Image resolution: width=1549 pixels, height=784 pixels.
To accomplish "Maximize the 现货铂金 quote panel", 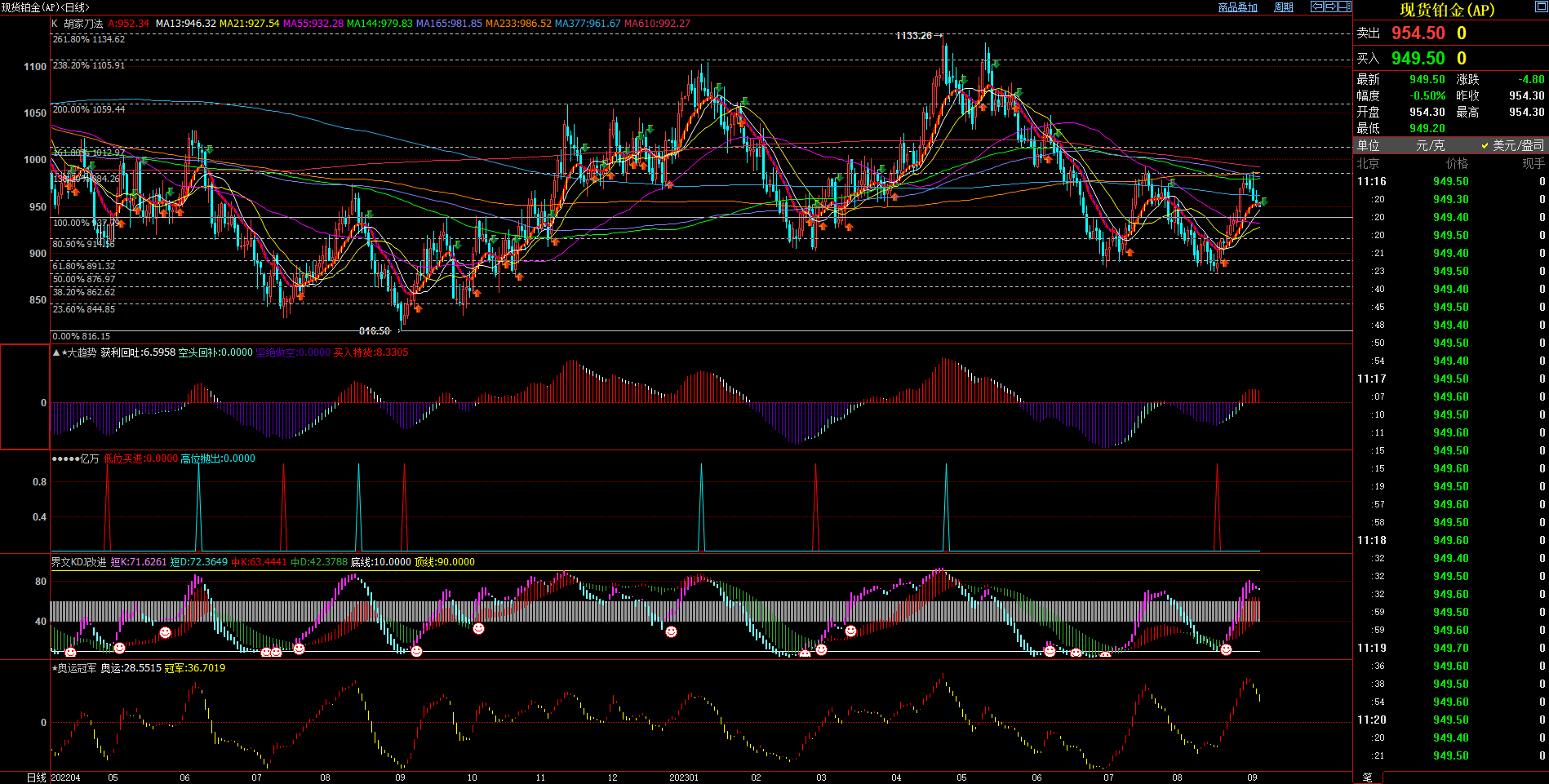I will click(1541, 7).
